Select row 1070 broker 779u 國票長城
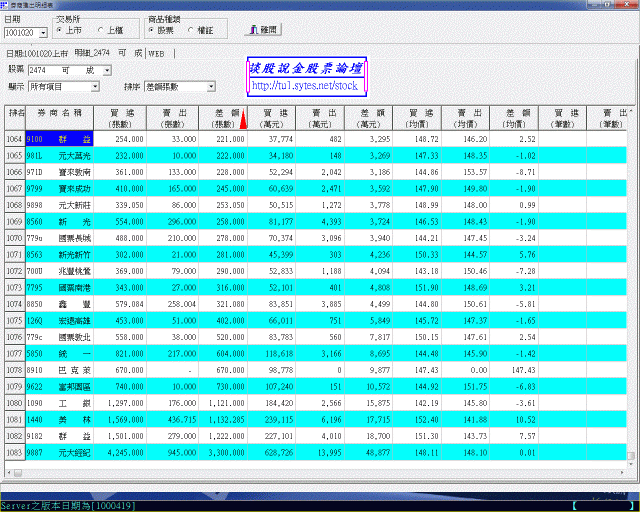The image size is (640, 512). point(60,238)
